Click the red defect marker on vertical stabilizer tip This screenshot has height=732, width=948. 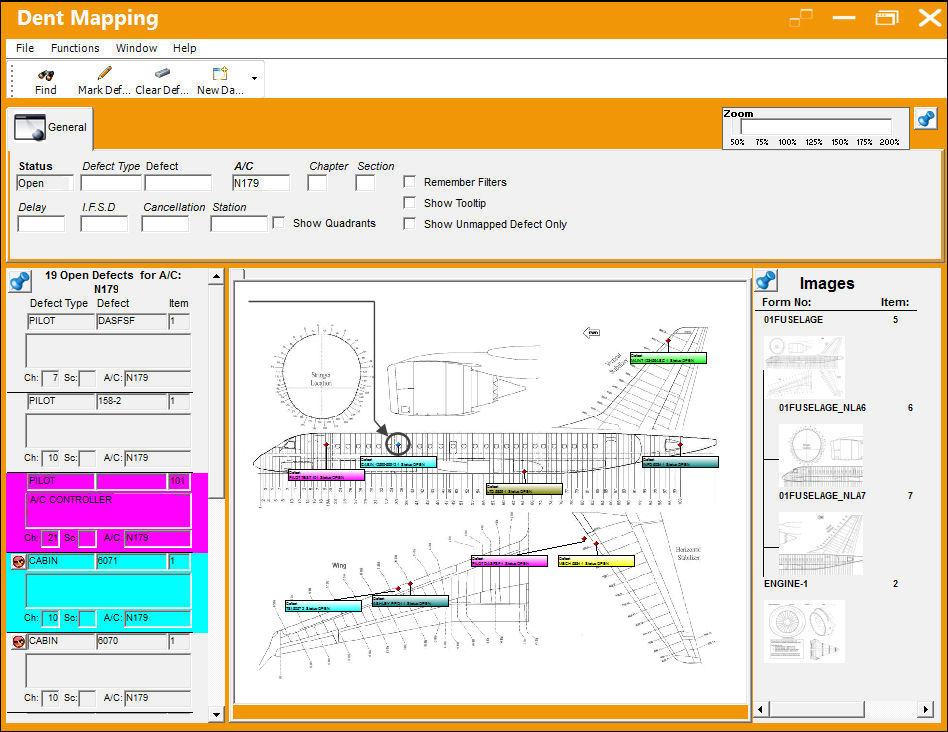pos(668,342)
